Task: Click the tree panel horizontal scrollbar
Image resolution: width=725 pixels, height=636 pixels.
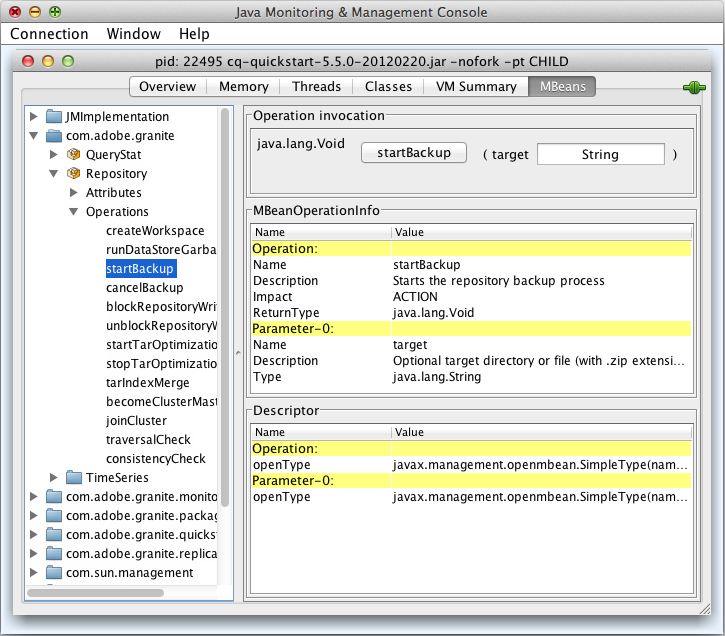Action: (x=95, y=593)
